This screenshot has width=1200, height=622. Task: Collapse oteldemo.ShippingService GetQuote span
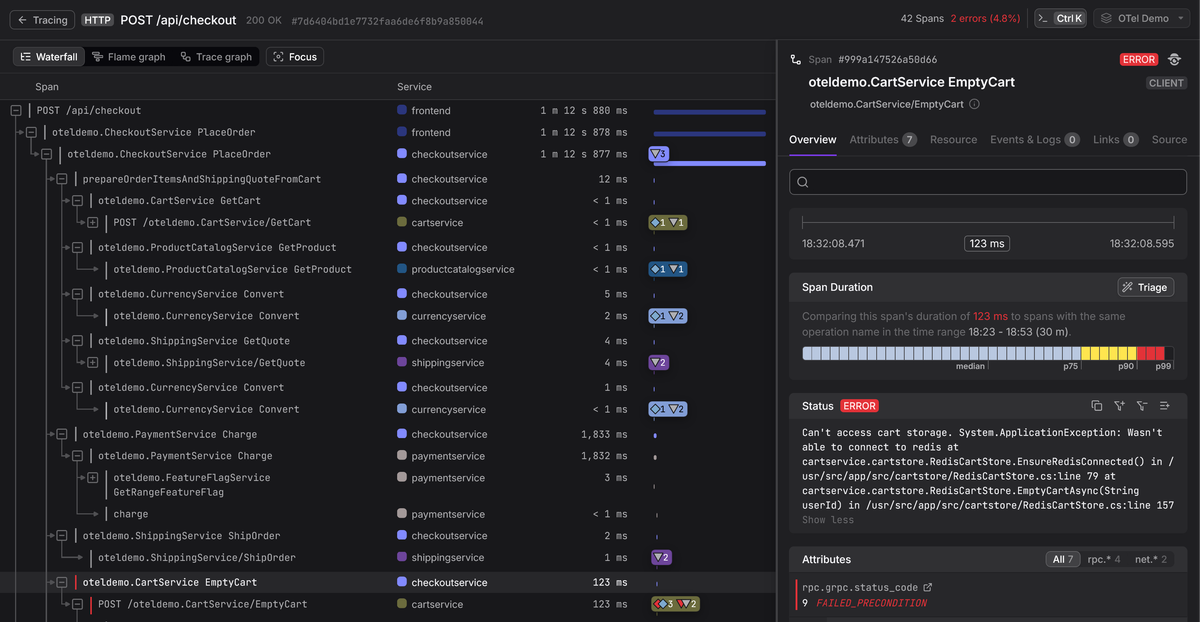pyautogui.click(x=77, y=341)
